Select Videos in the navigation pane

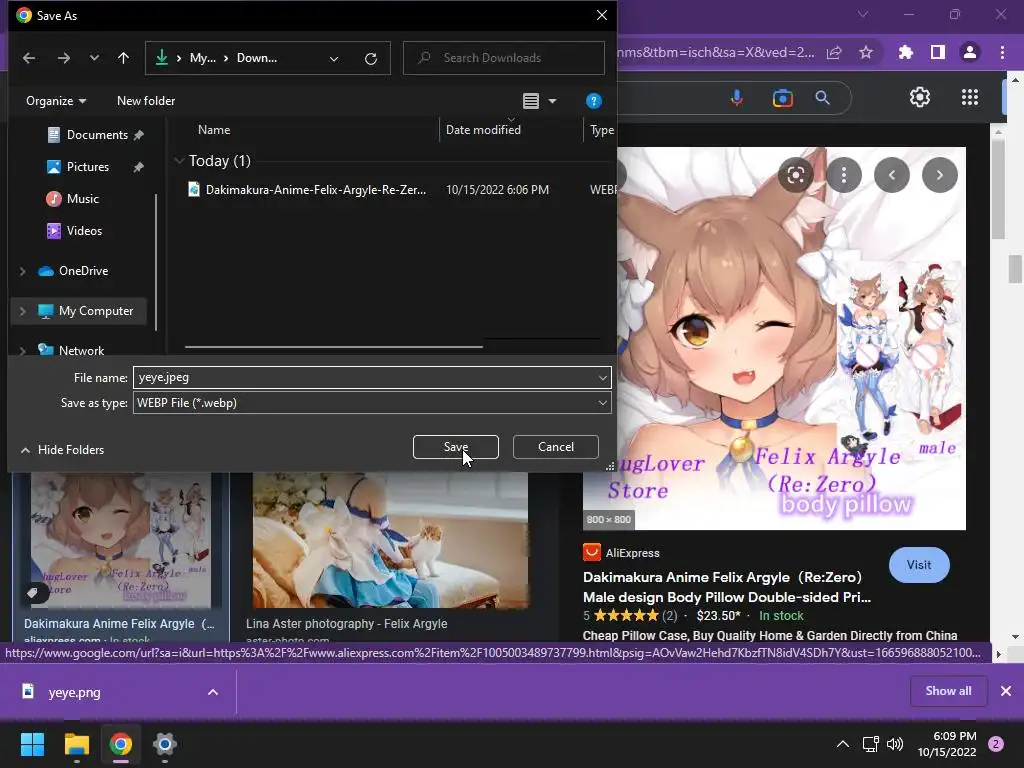74,231
